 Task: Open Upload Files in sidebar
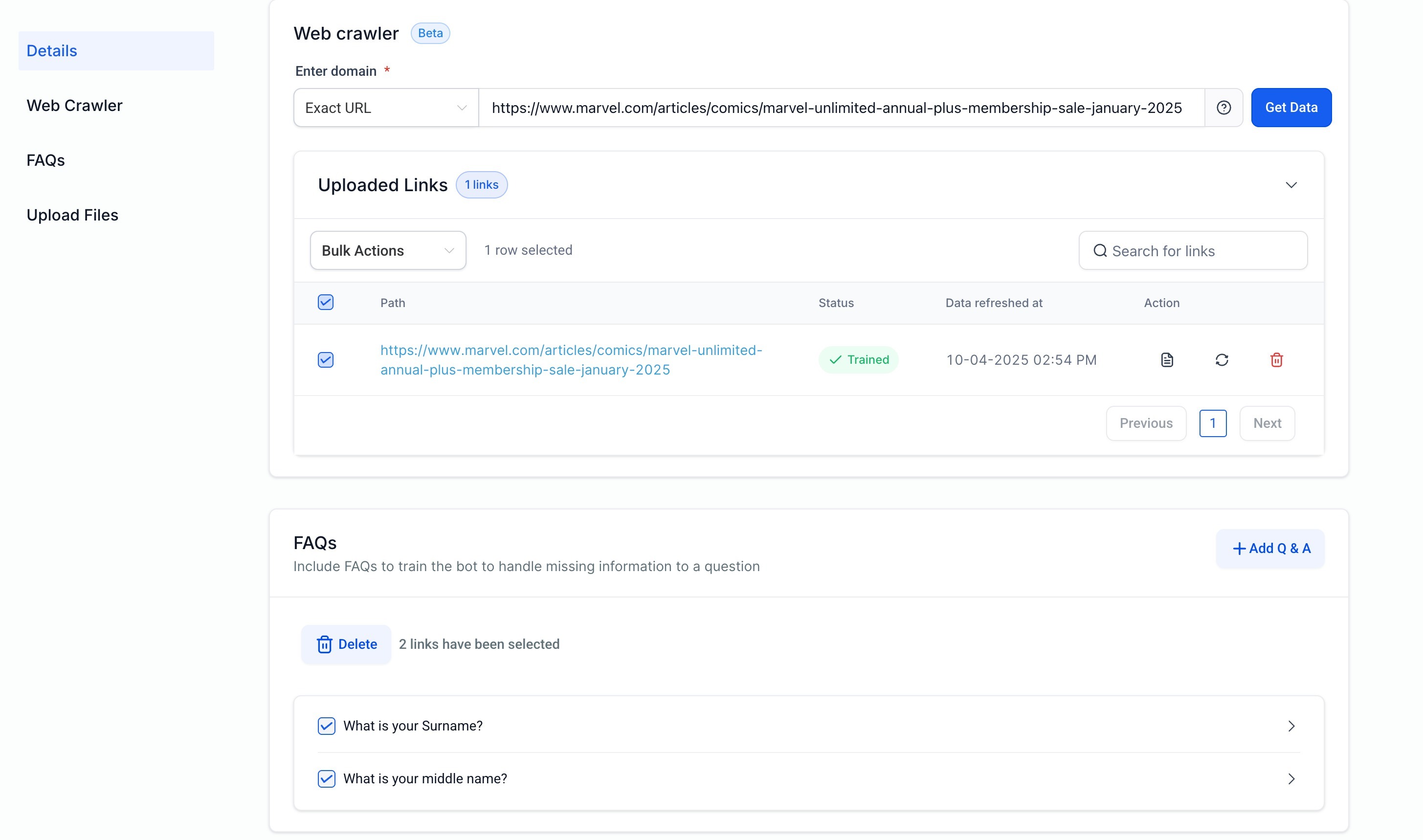72,215
